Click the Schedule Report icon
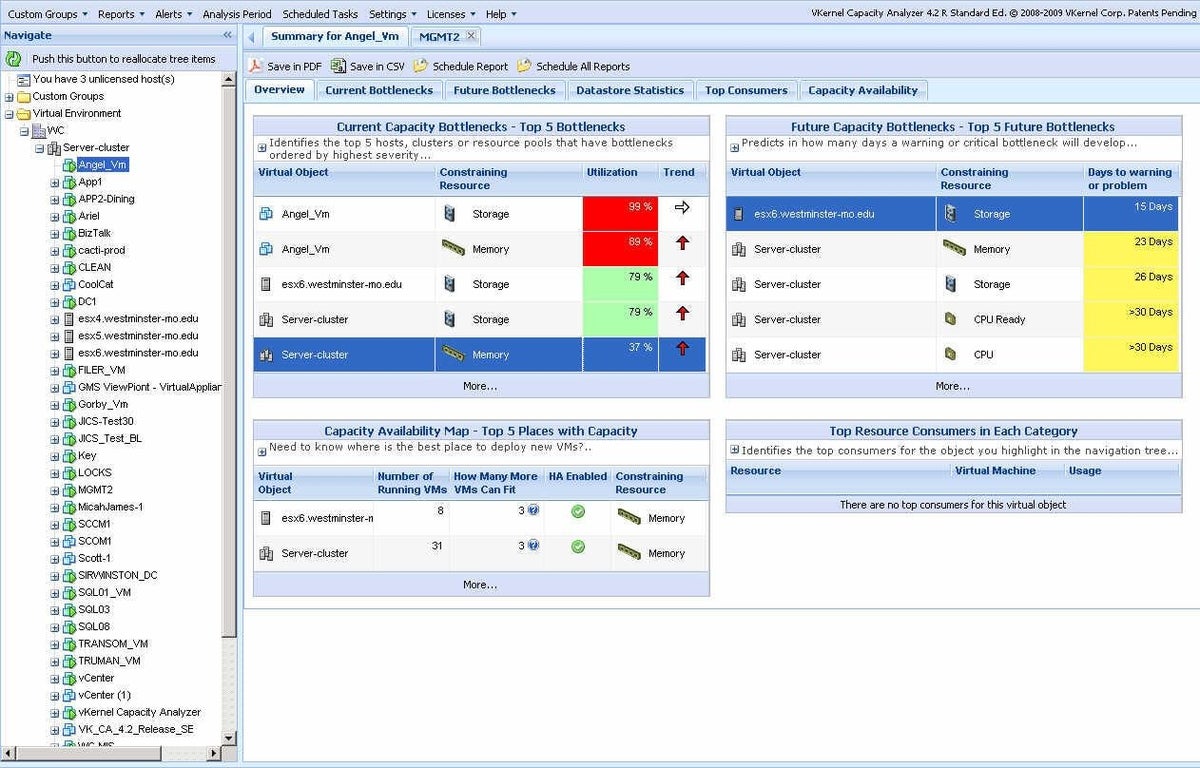1200x768 pixels. tap(421, 66)
